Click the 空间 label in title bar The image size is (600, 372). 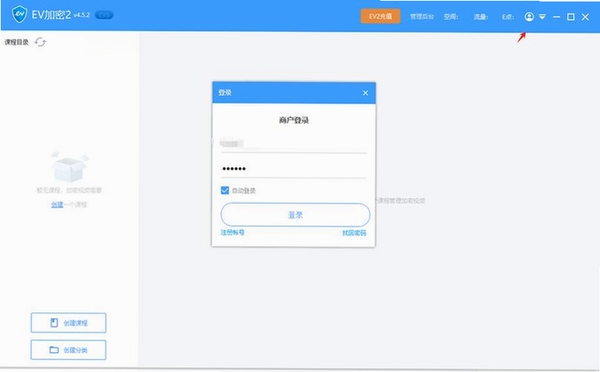[x=451, y=17]
